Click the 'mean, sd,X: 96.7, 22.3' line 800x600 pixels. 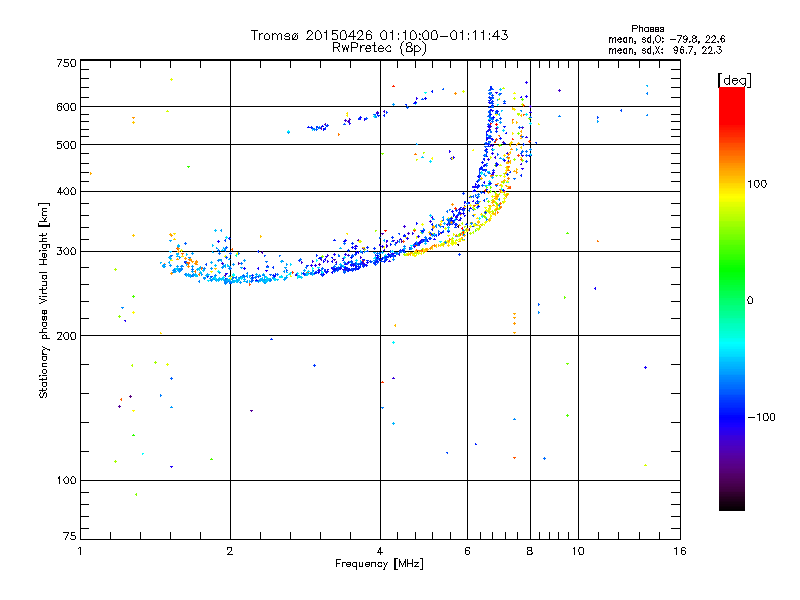tap(665, 50)
